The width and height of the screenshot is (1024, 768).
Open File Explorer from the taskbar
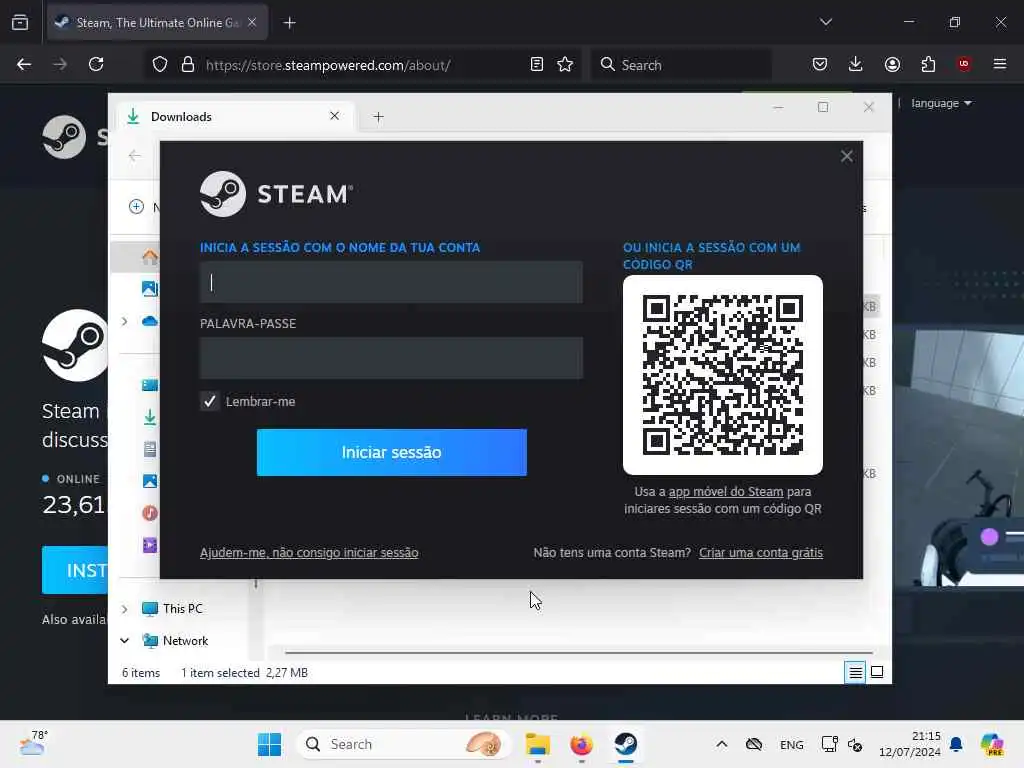[537, 744]
